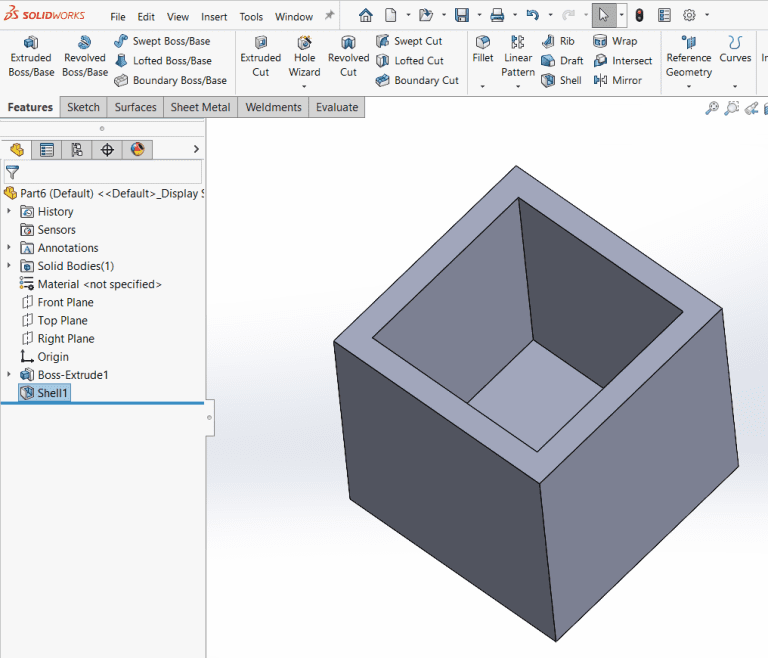Choose the Swept Boss/Base tool
Image resolution: width=768 pixels, height=658 pixels.
pyautogui.click(x=163, y=41)
